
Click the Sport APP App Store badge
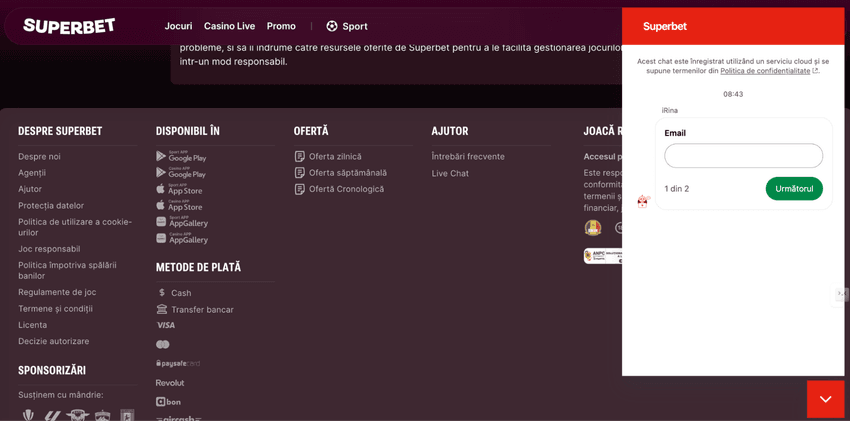[179, 189]
